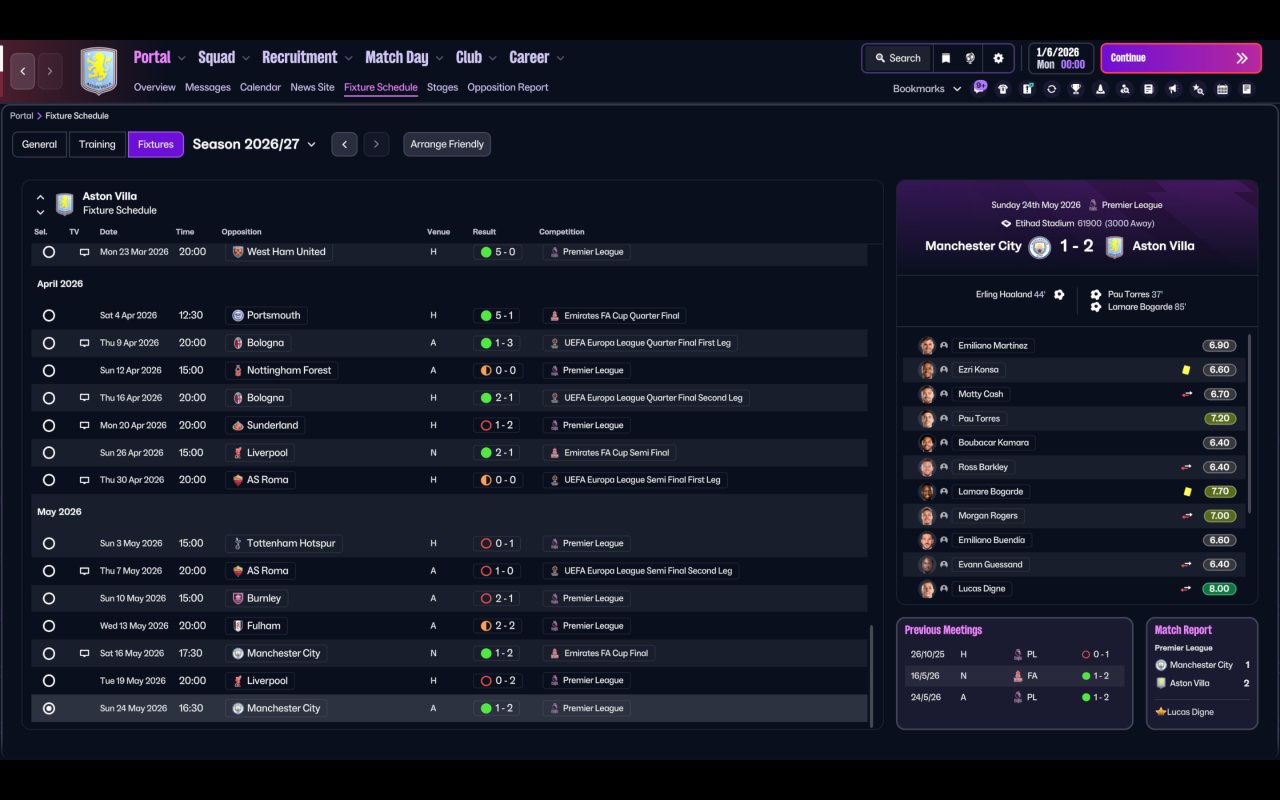Viewport: 1280px width, 800px height.
Task: Select the Nottingham Forest fixture radio button
Action: 49,370
